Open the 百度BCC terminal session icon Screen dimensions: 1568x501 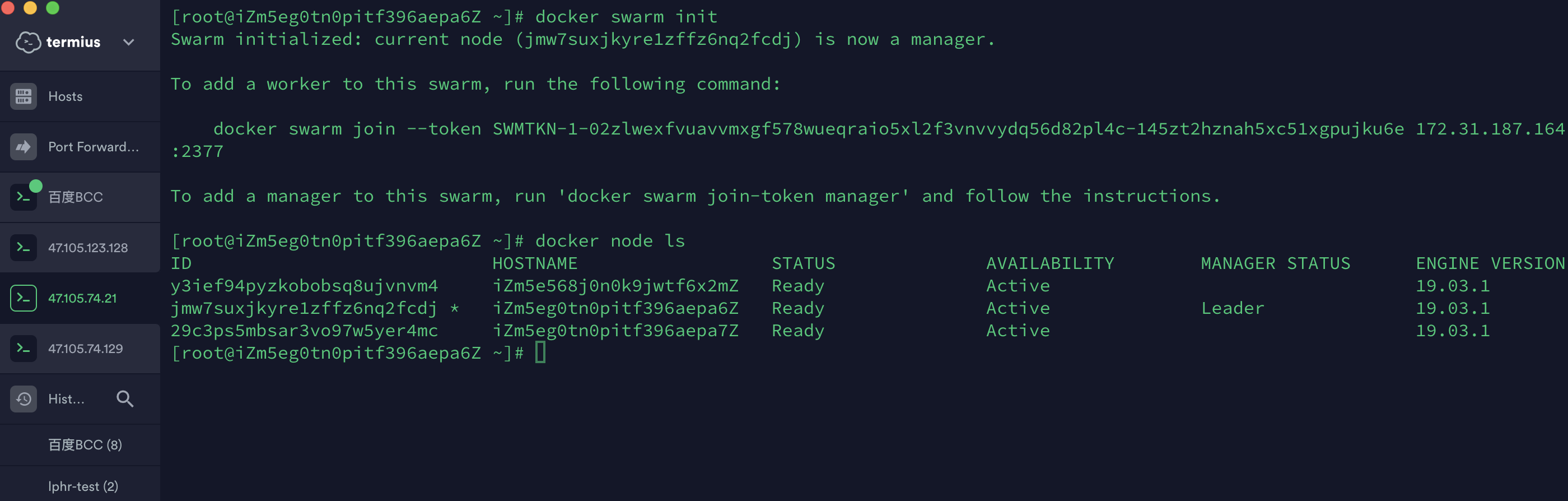[x=23, y=197]
